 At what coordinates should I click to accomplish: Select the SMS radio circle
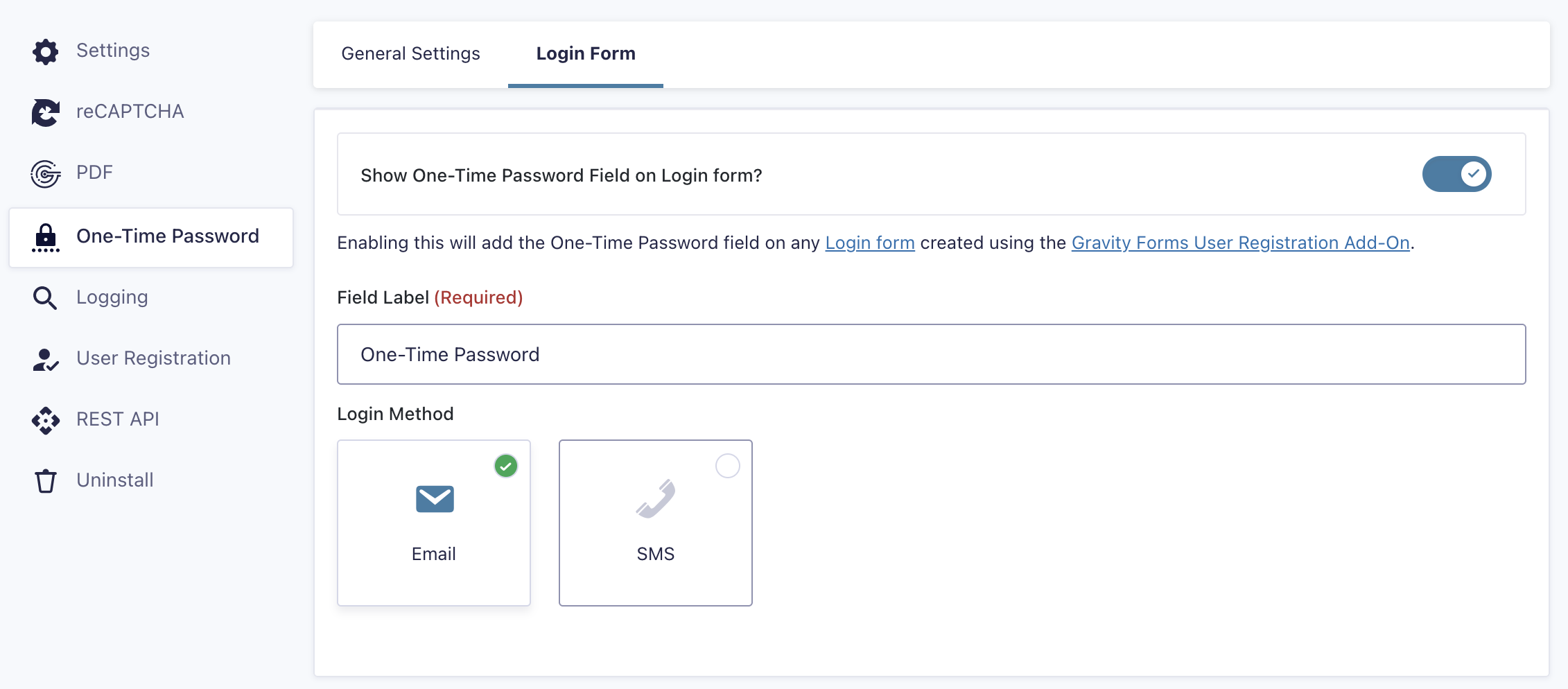point(728,466)
